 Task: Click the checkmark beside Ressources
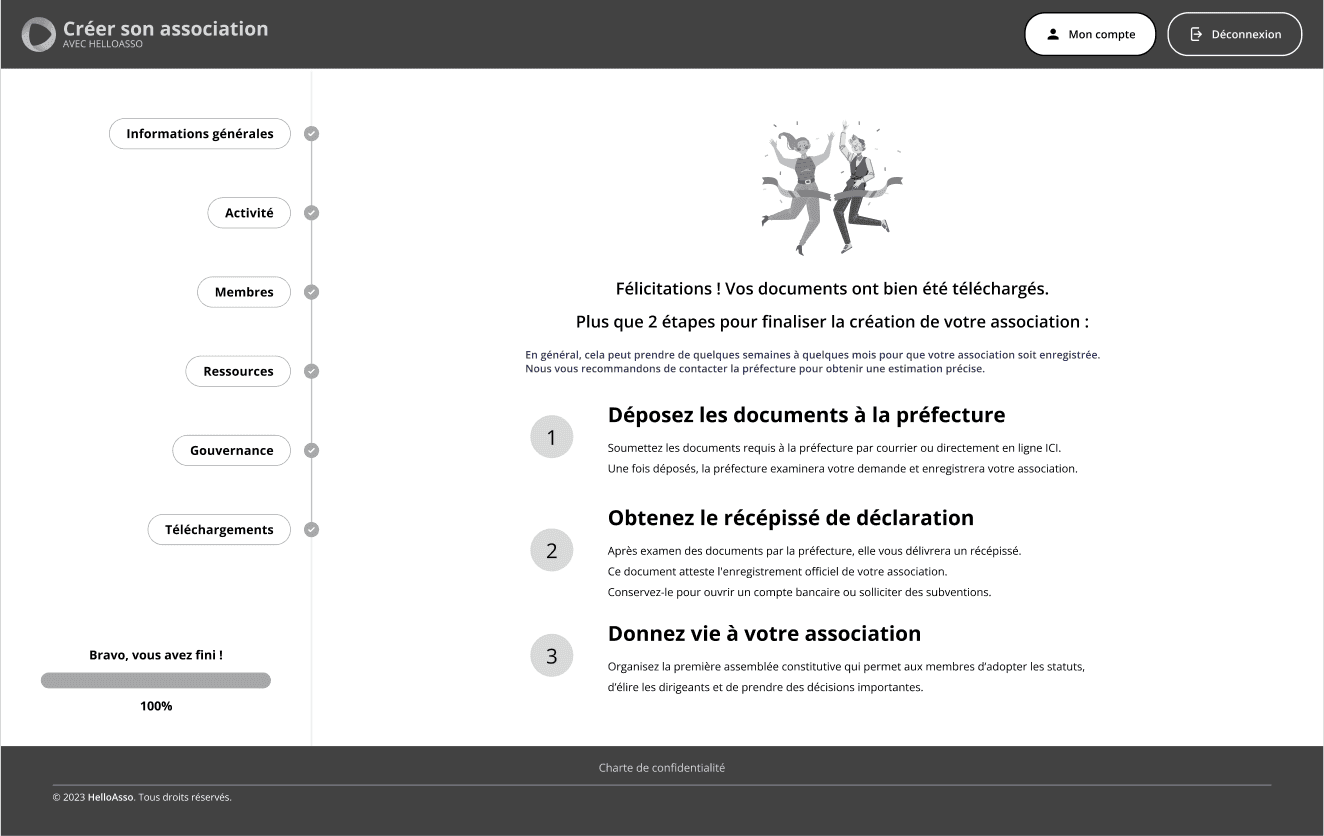click(x=311, y=371)
